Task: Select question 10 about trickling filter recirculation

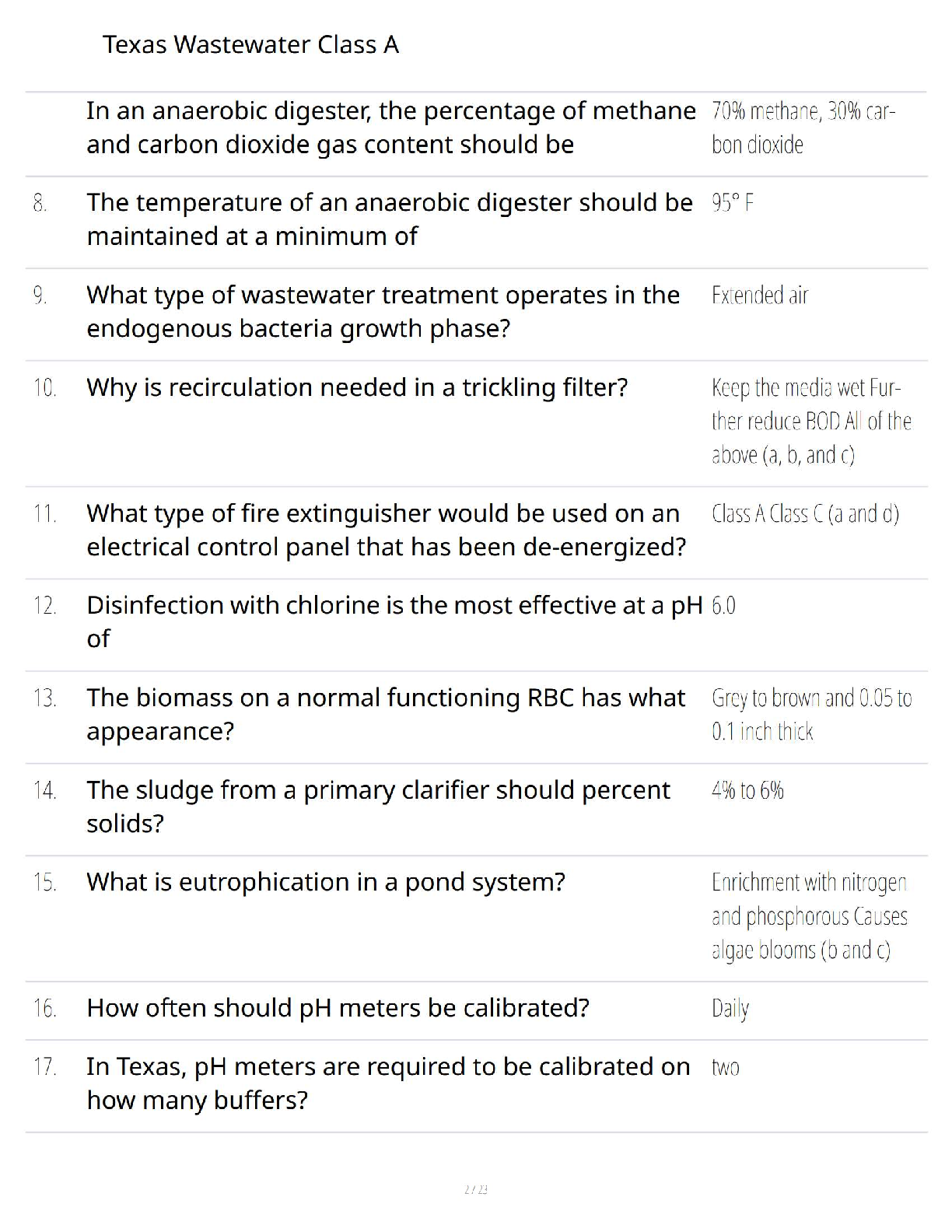Action: click(x=357, y=387)
